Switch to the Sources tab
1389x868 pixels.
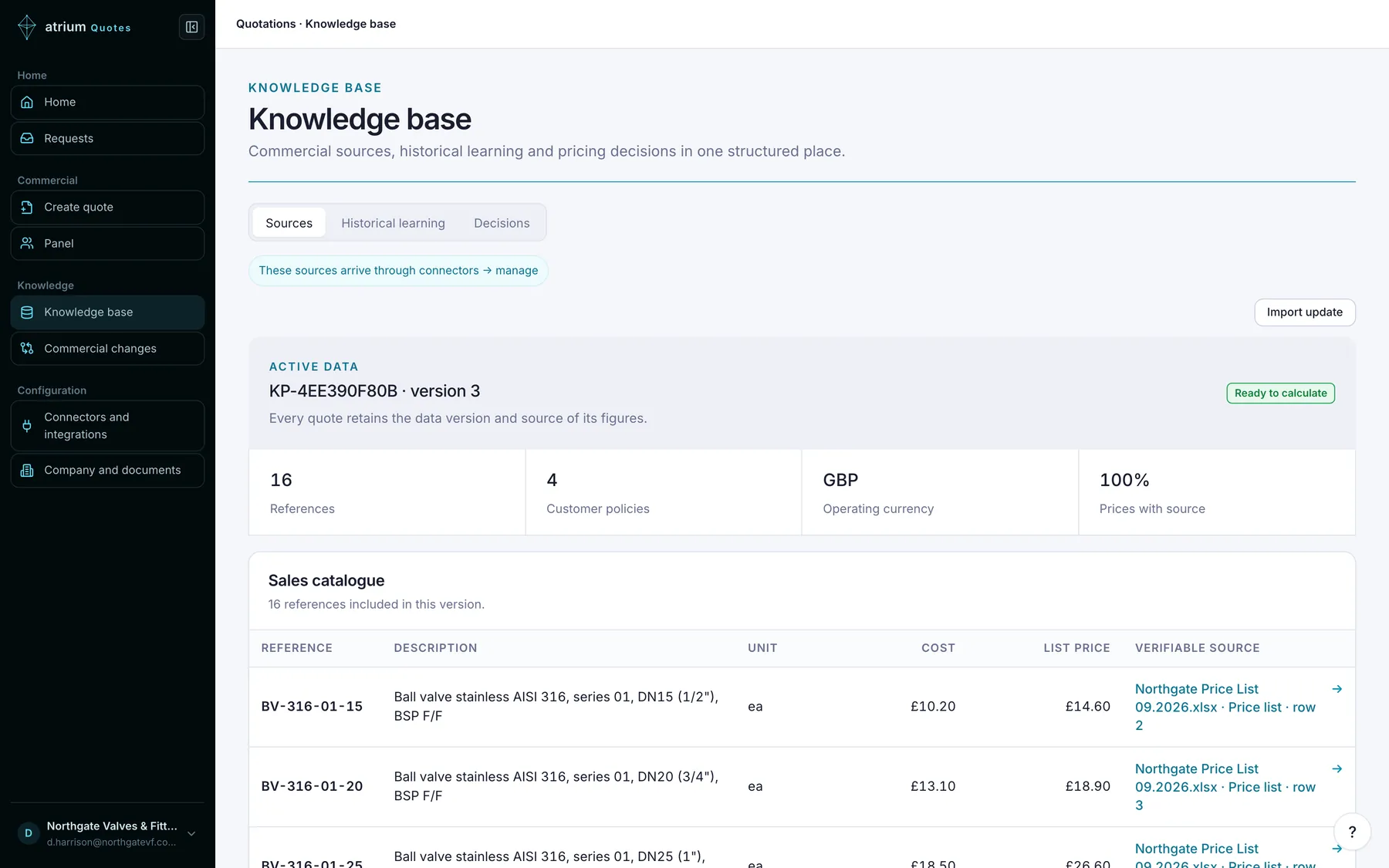point(289,223)
